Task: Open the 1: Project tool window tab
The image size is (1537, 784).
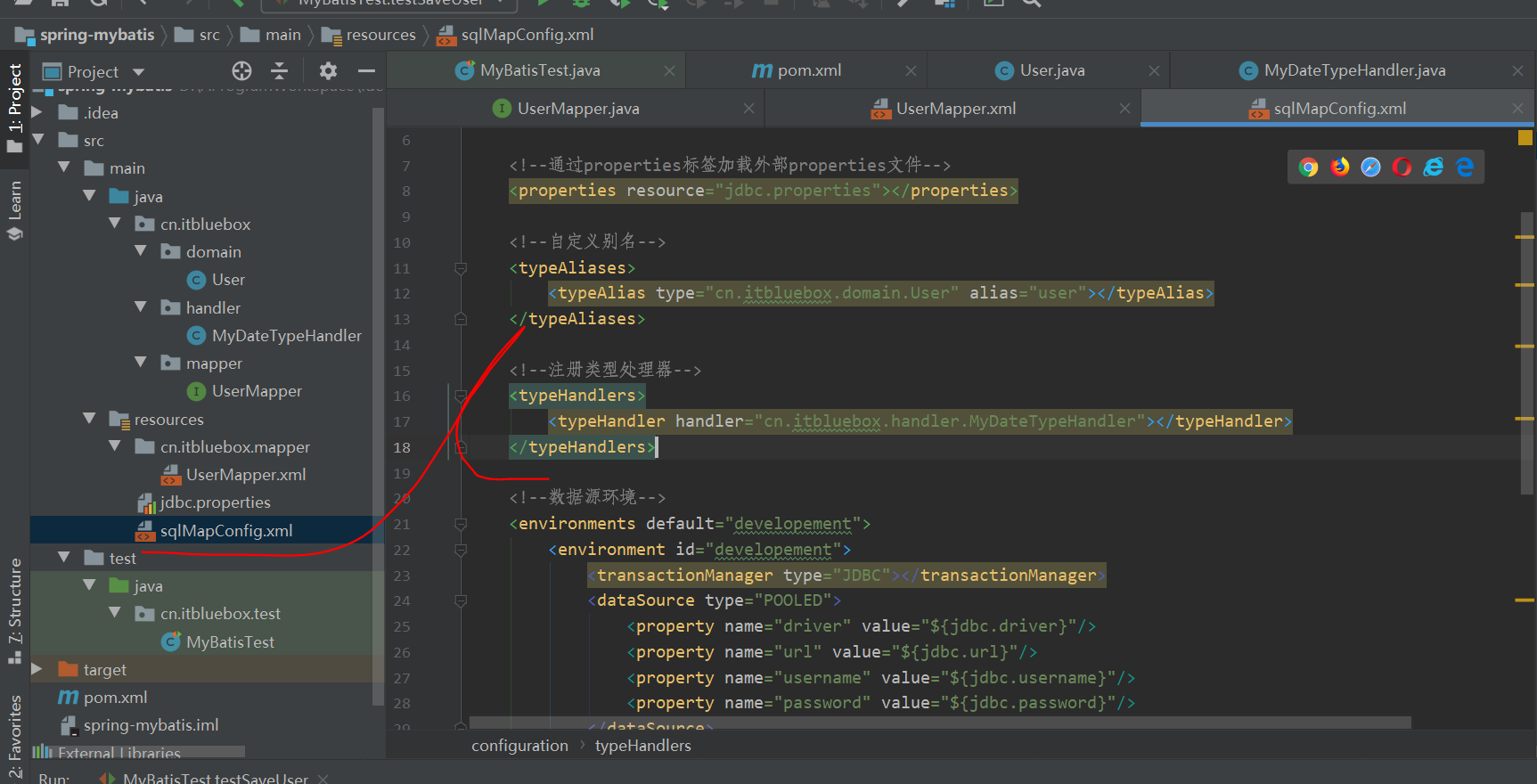Action: point(15,107)
